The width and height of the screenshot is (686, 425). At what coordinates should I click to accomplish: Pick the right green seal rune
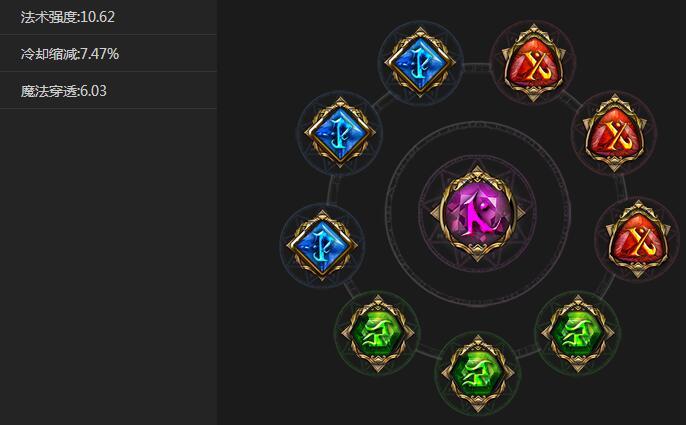click(578, 334)
